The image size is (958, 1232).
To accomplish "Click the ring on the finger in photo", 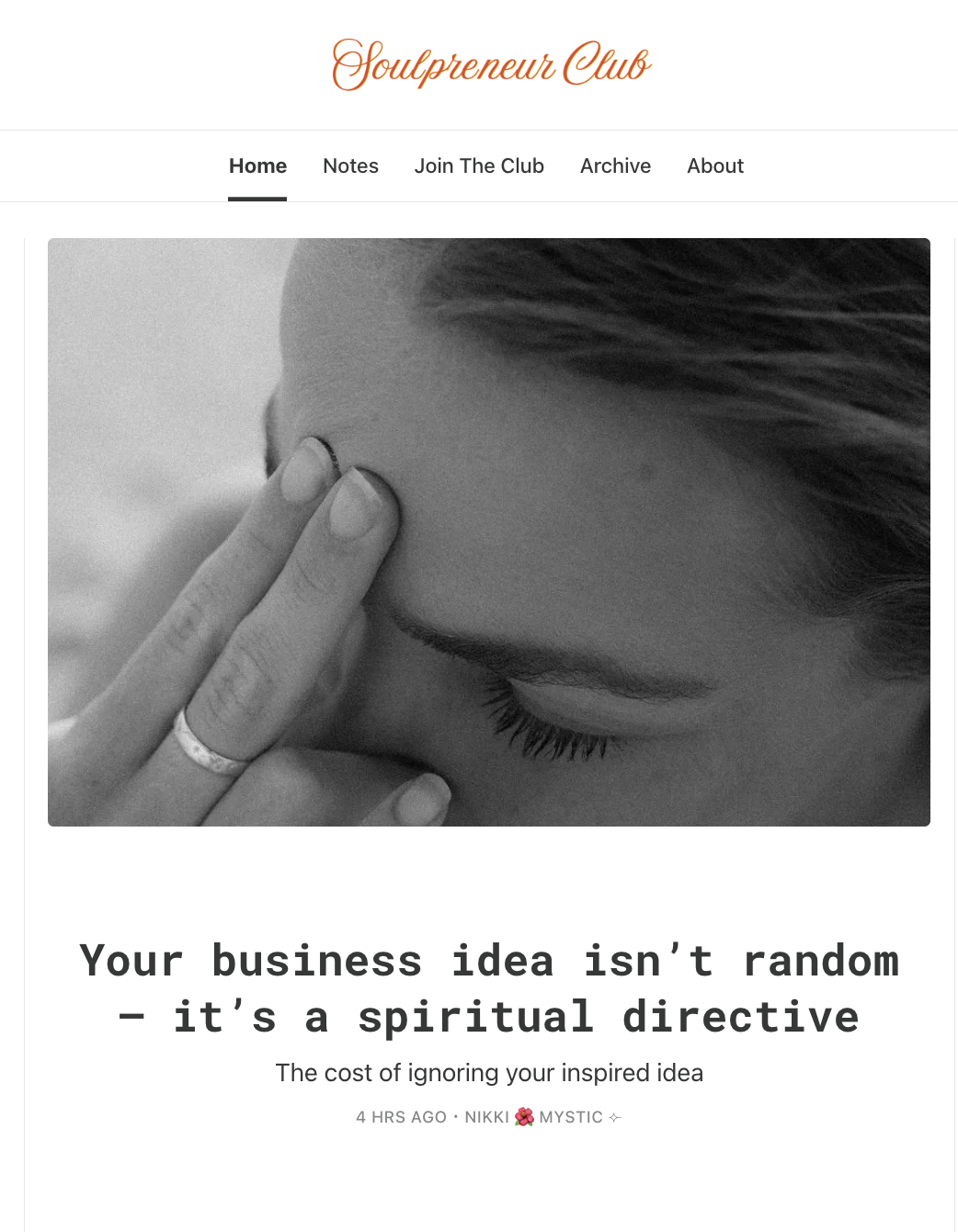I will (x=210, y=744).
